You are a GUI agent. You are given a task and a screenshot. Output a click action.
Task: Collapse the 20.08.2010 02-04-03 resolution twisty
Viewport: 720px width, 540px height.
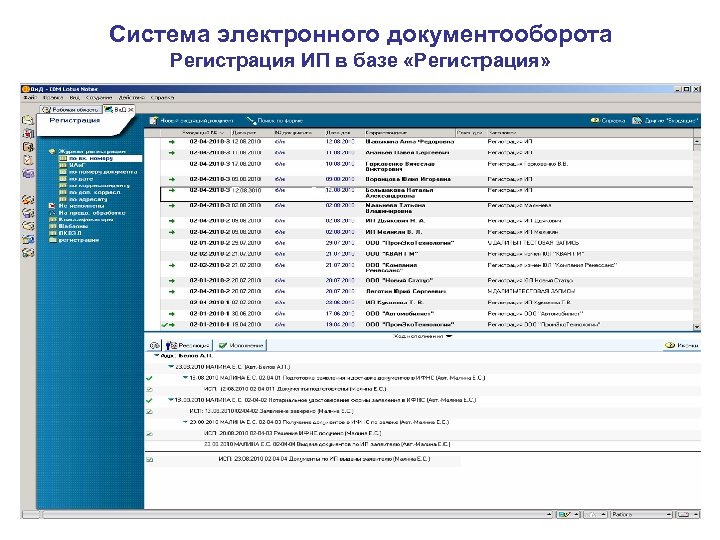186,422
